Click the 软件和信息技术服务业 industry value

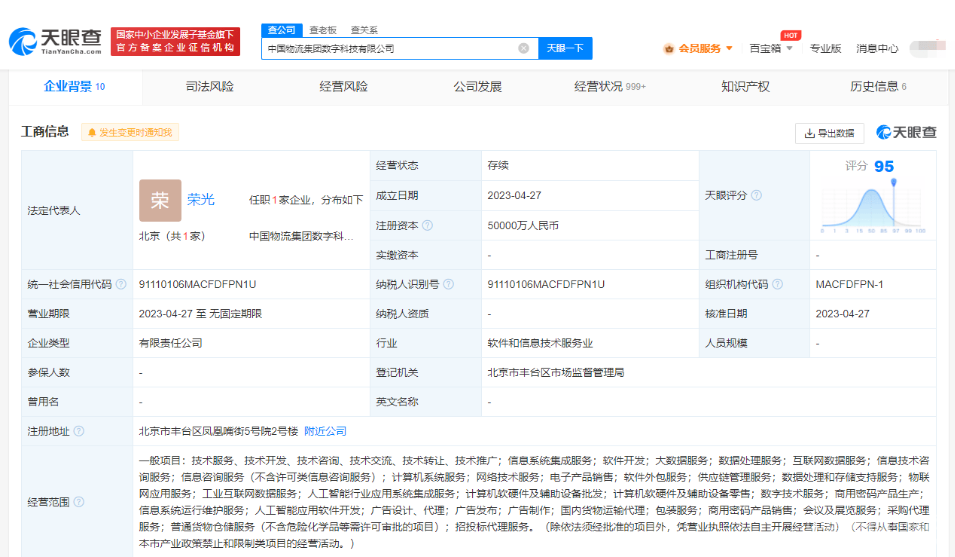[x=540, y=343]
